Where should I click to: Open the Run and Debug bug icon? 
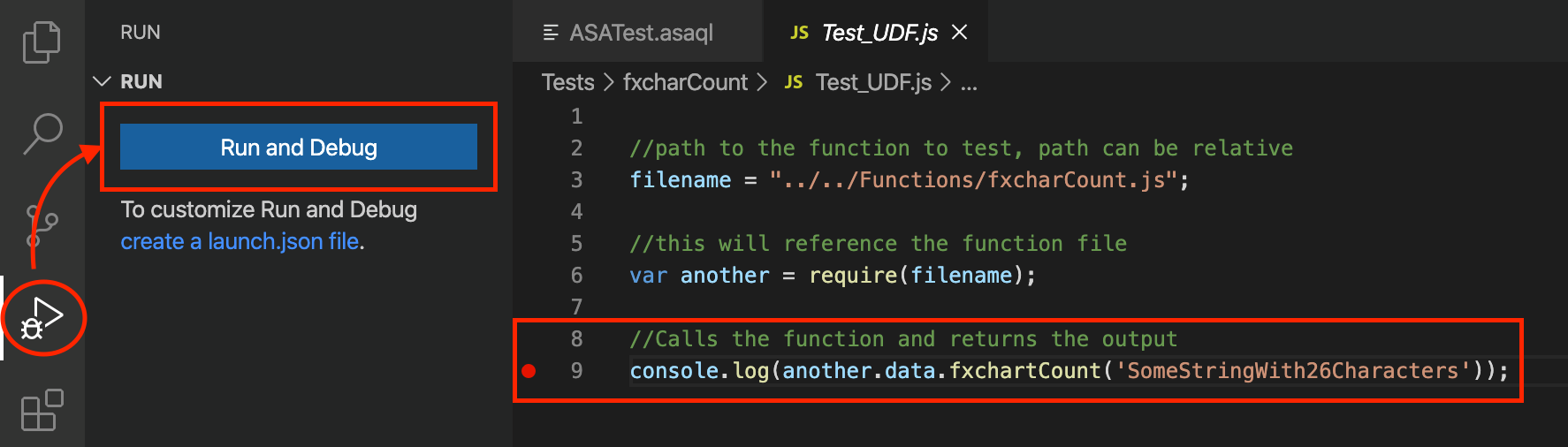coord(42,318)
